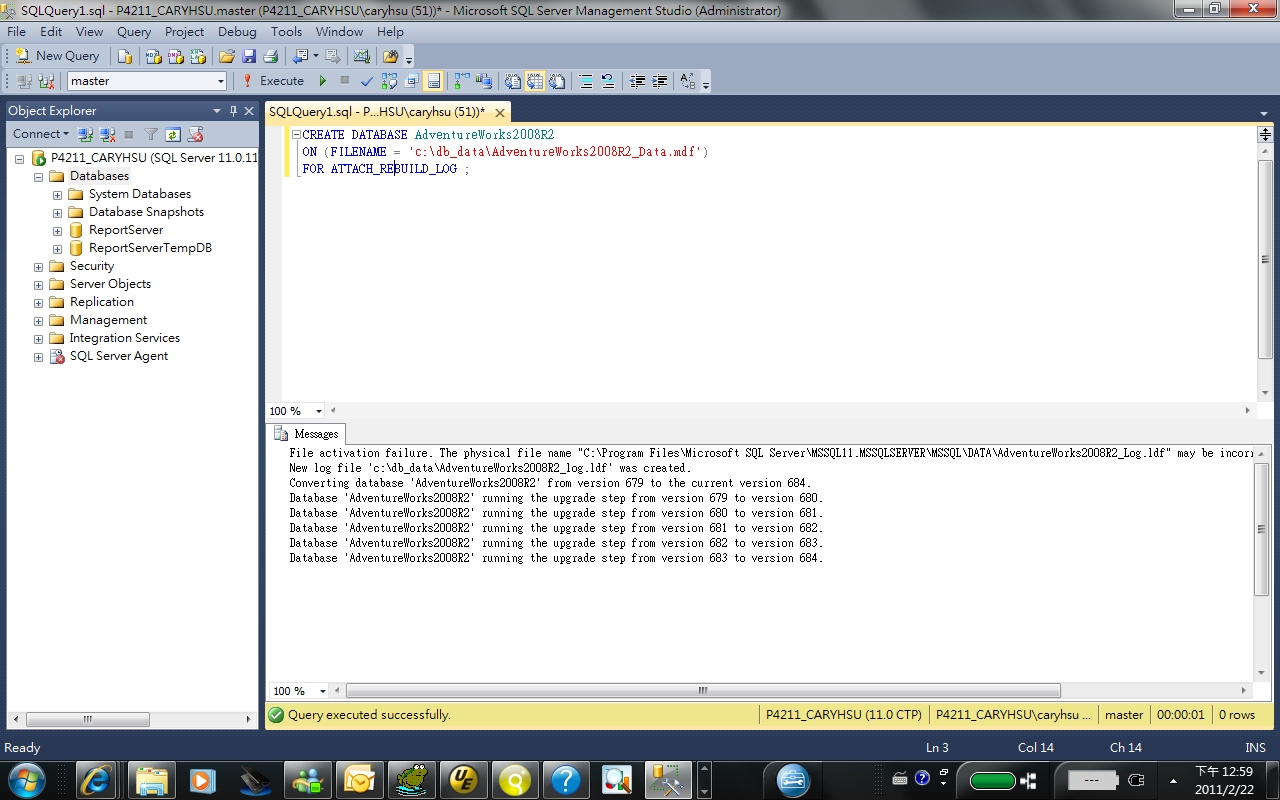Viewport: 1280px width, 800px height.
Task: Click the Filter funnel icon in Object Explorer
Action: (151, 134)
